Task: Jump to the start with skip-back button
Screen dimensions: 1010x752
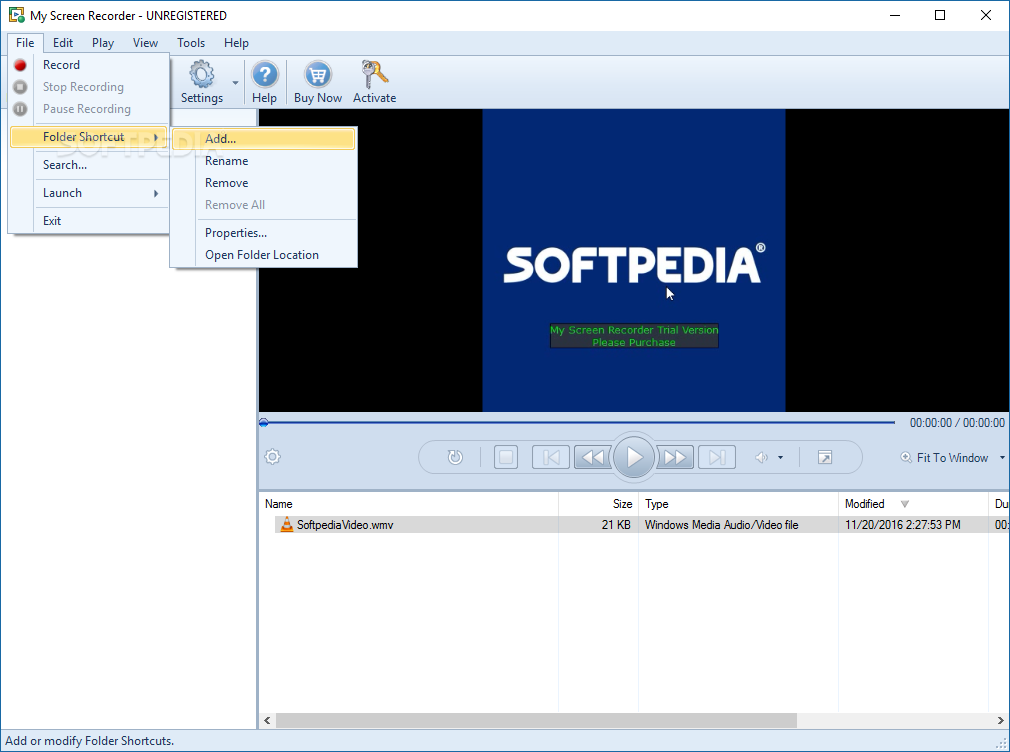Action: coord(551,458)
